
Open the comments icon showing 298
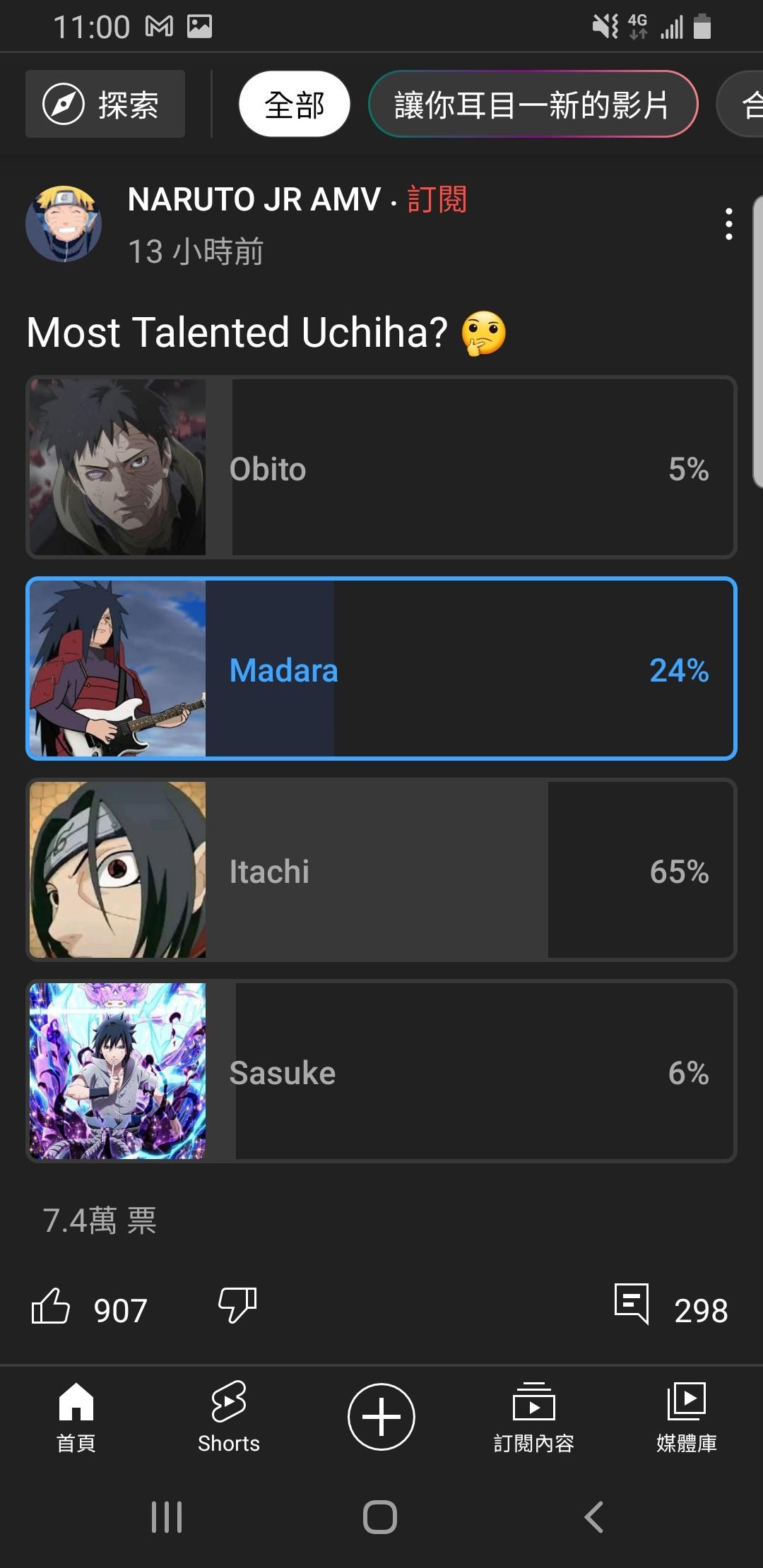point(632,1304)
